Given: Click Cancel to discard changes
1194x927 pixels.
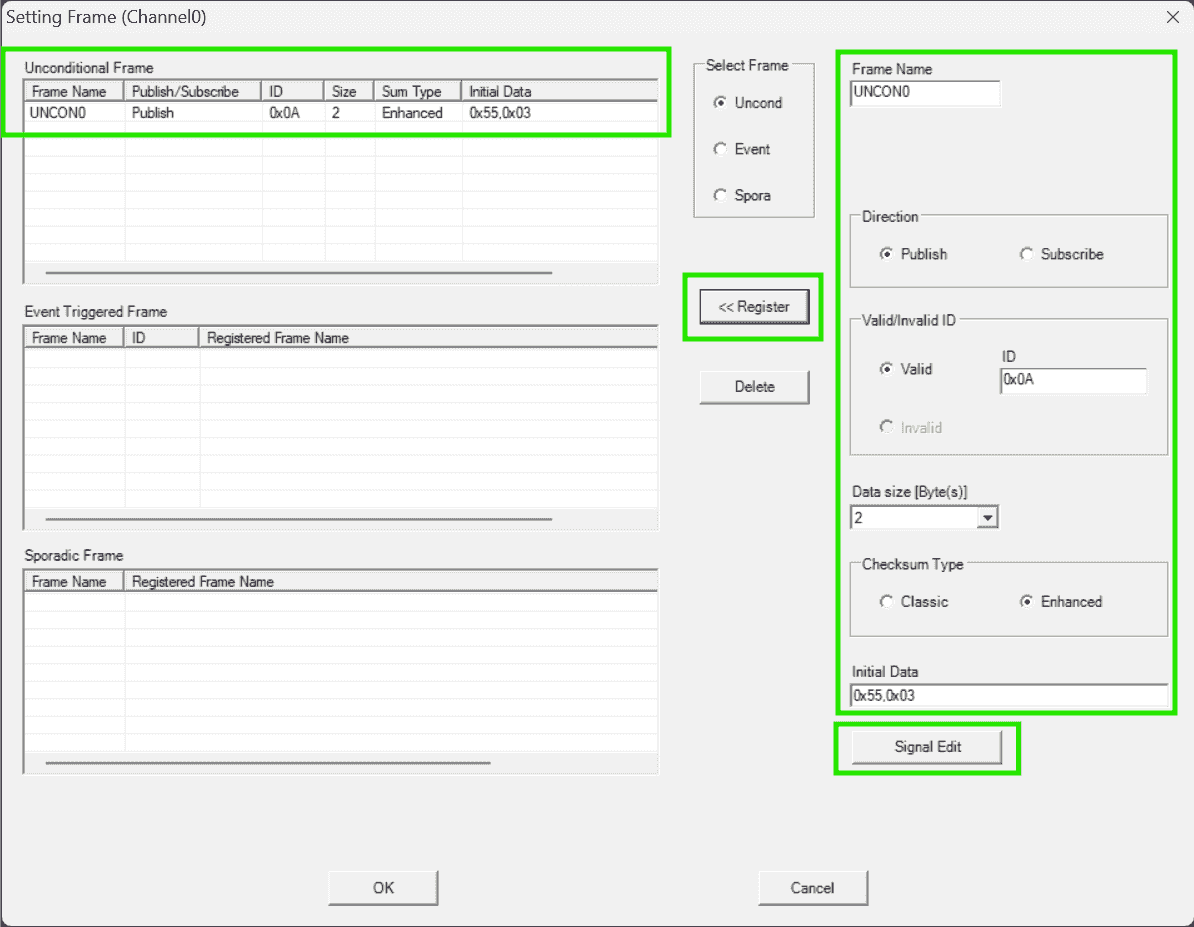Looking at the screenshot, I should tap(812, 888).
